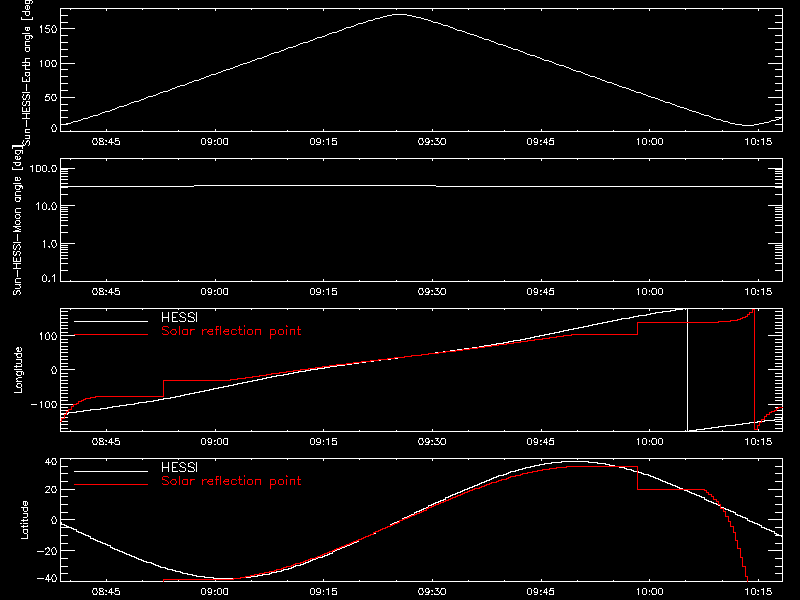Click red legend line sample in Longitude plot

111,335
